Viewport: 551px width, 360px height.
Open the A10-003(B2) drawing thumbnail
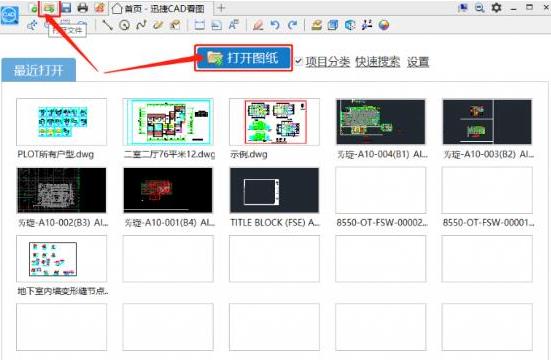point(487,122)
